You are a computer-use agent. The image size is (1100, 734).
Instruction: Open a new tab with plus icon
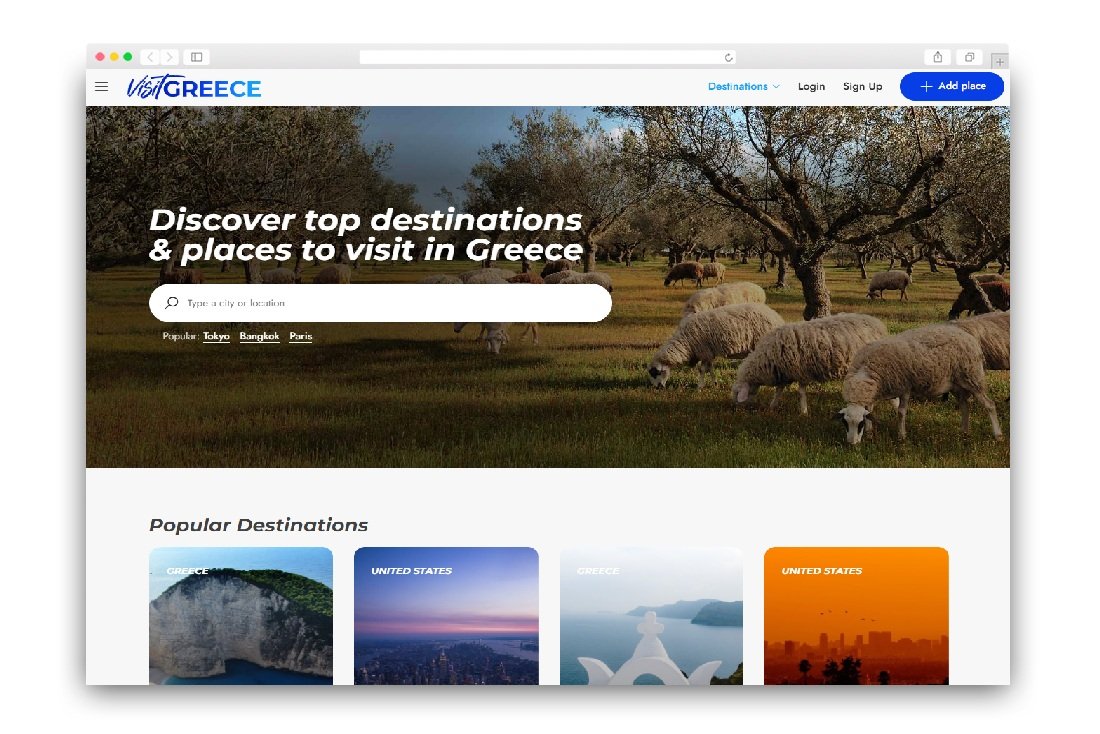click(x=1000, y=61)
